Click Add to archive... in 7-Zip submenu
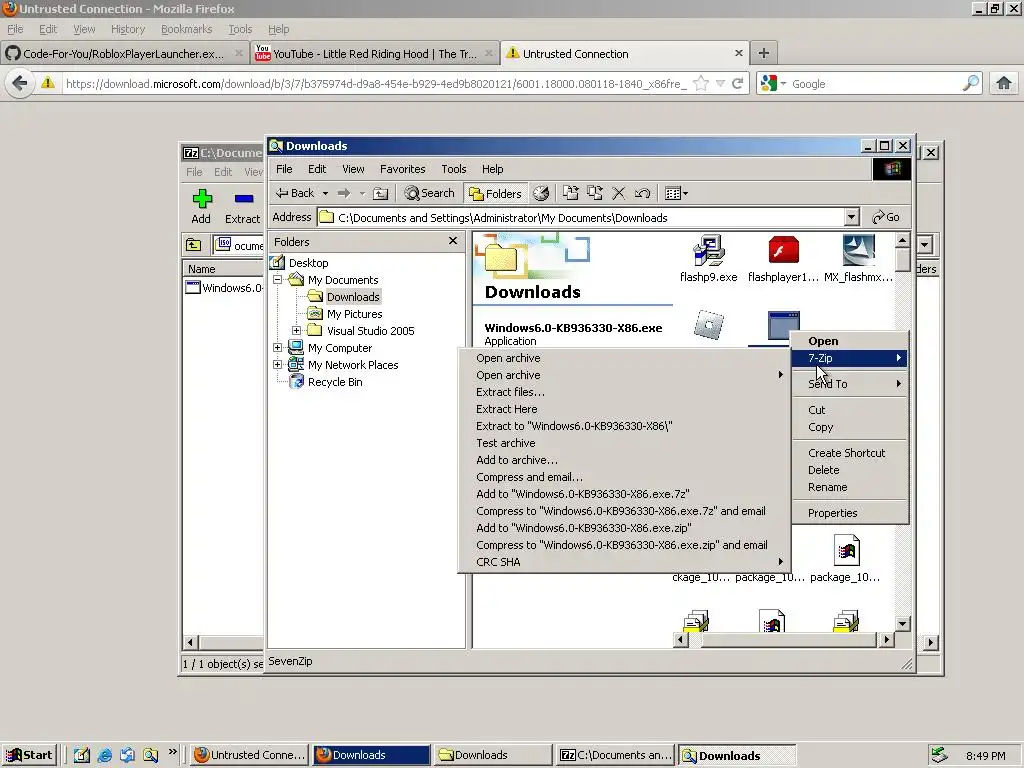This screenshot has width=1024, height=768. 624,460
